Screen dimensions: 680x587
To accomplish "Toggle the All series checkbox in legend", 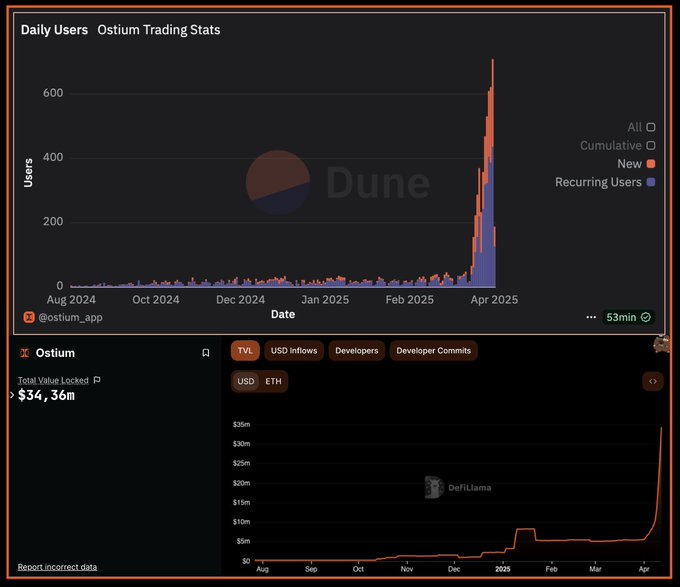I will (x=650, y=127).
